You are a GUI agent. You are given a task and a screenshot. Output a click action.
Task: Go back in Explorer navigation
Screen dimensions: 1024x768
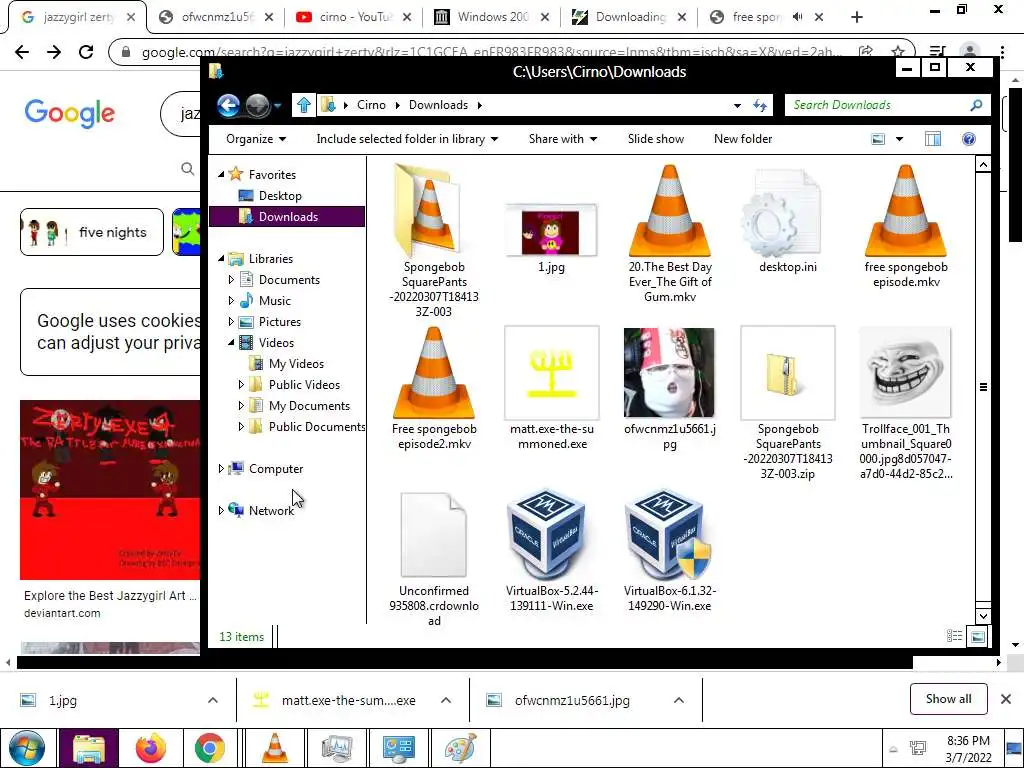click(228, 104)
